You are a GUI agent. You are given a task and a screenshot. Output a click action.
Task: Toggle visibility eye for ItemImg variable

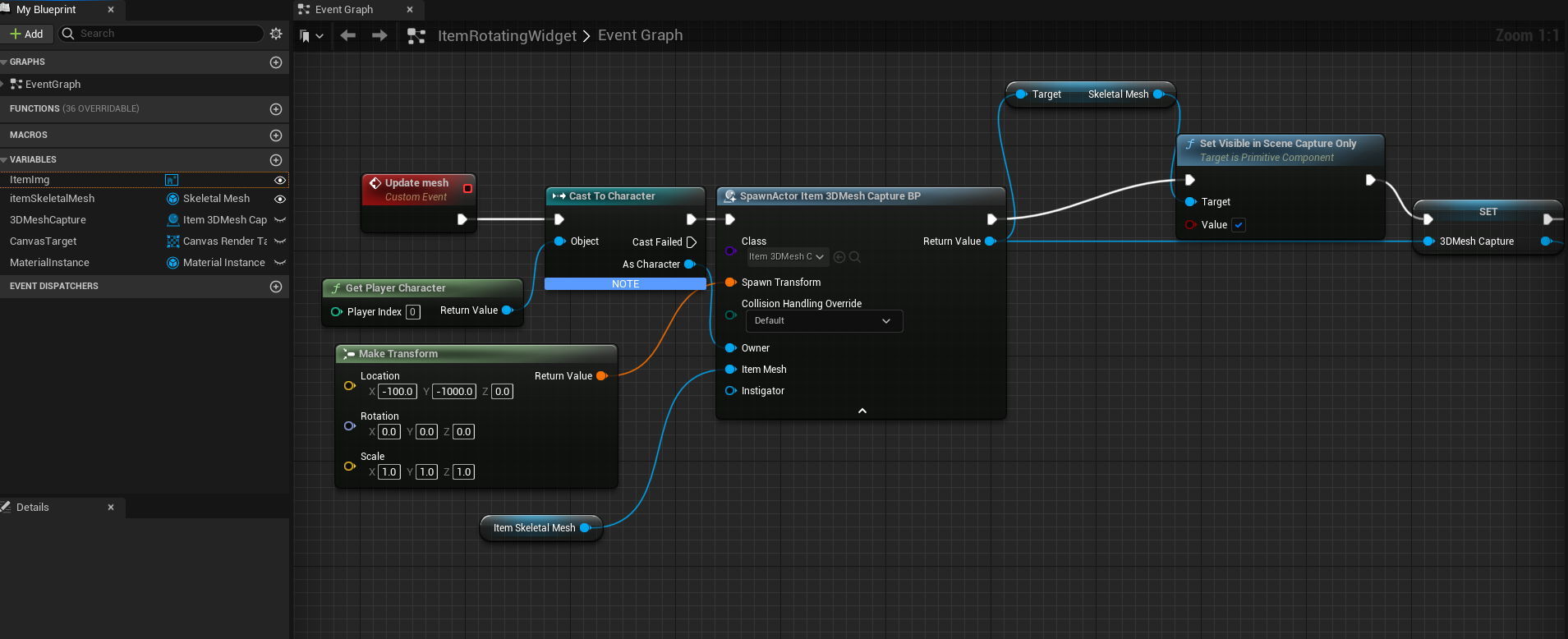click(280, 180)
